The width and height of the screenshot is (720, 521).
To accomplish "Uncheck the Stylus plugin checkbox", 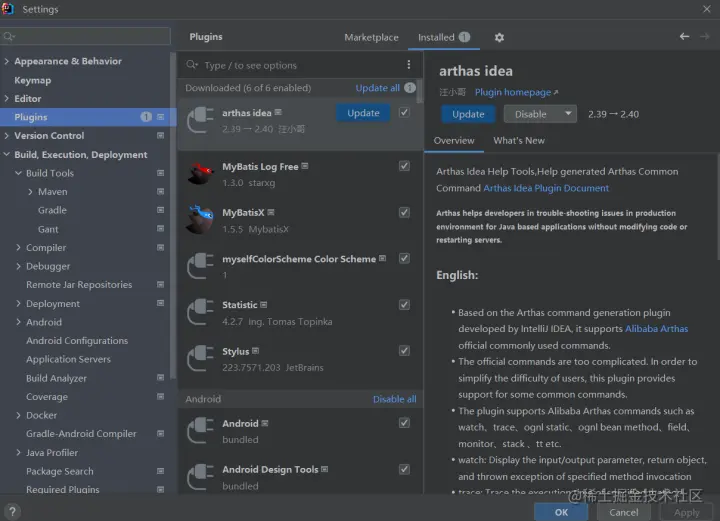I will [x=404, y=351].
